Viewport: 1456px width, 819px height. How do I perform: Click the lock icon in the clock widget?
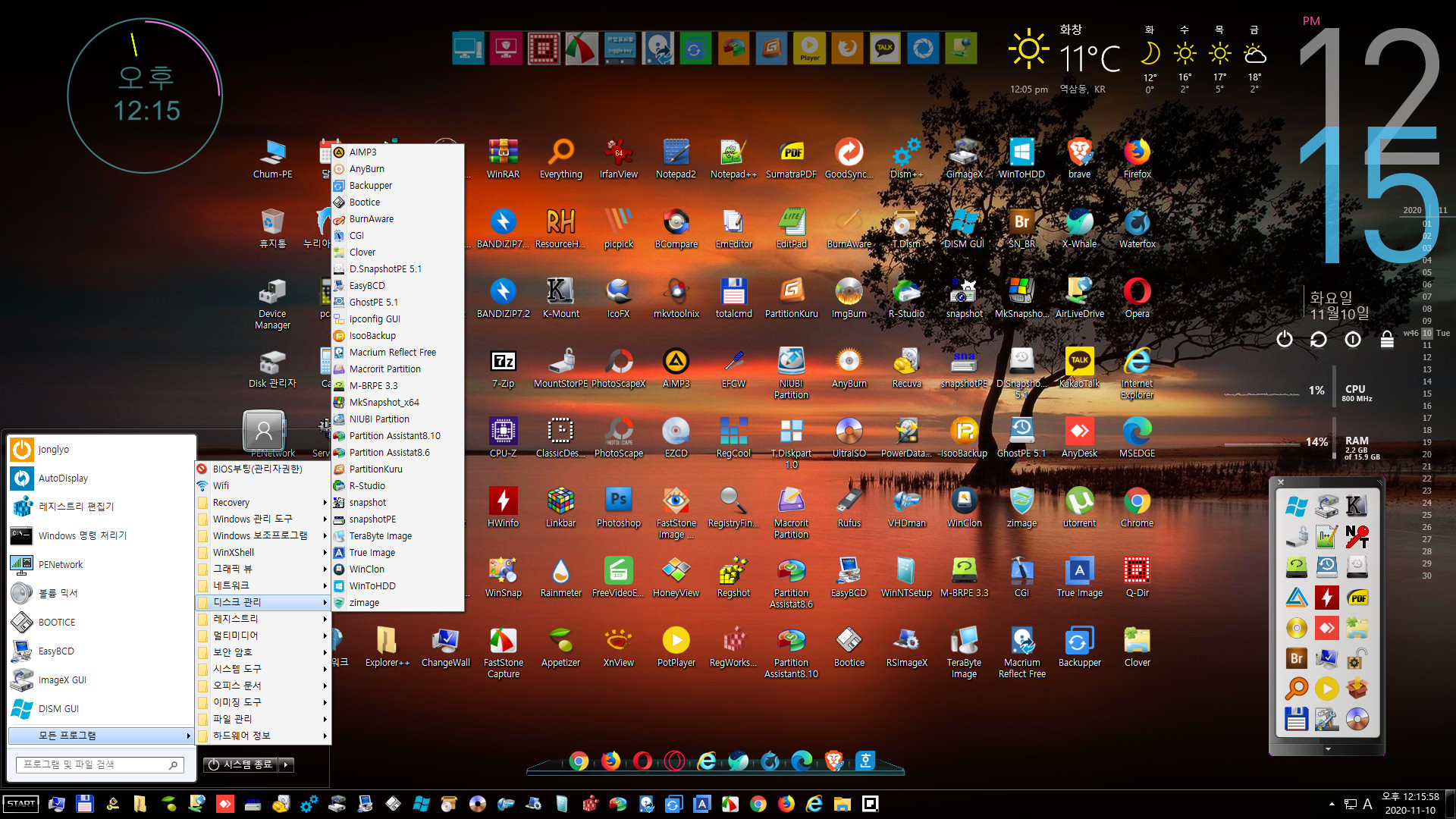coord(1387,339)
